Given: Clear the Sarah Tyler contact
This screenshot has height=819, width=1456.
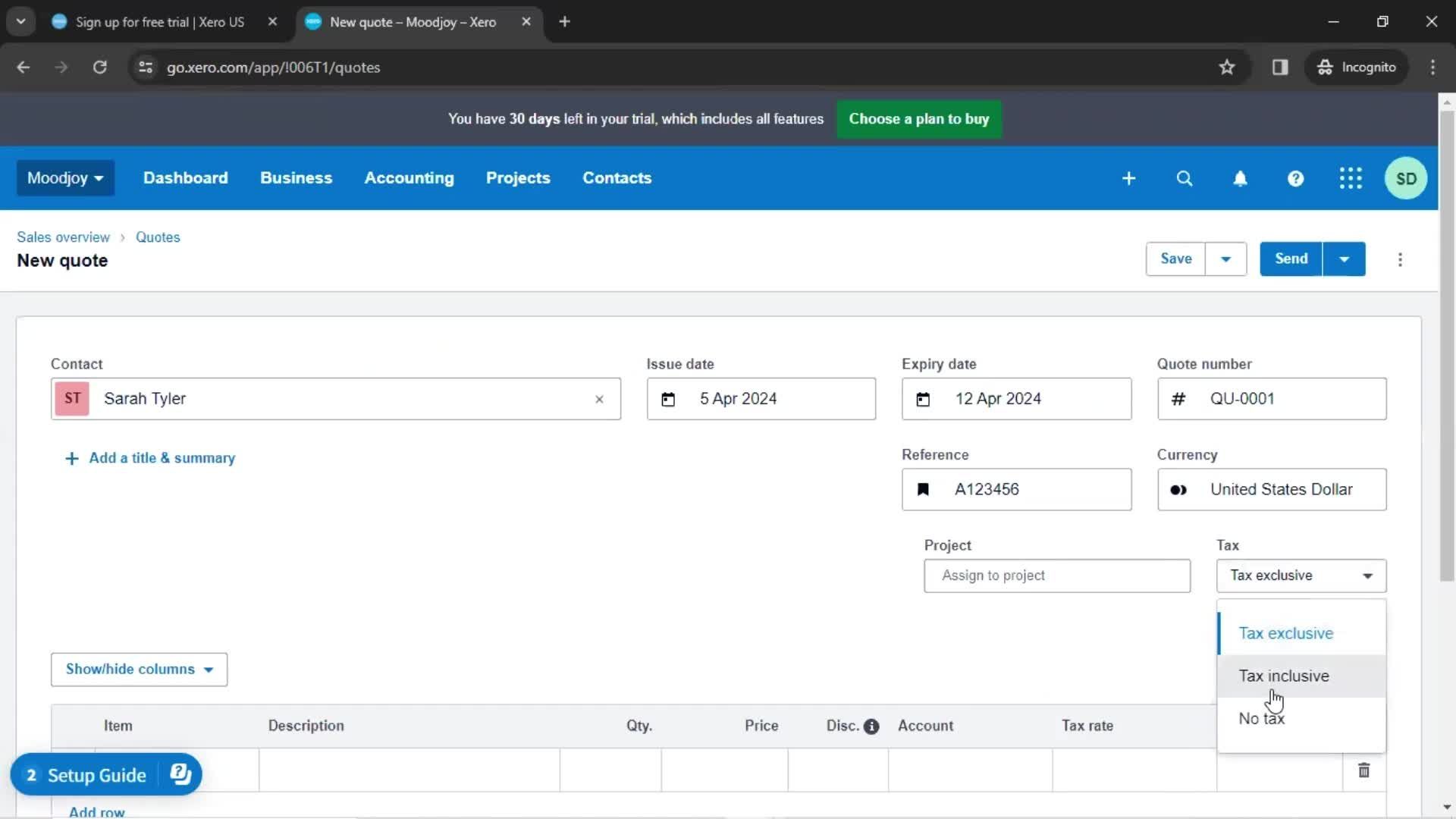Looking at the screenshot, I should [x=599, y=399].
